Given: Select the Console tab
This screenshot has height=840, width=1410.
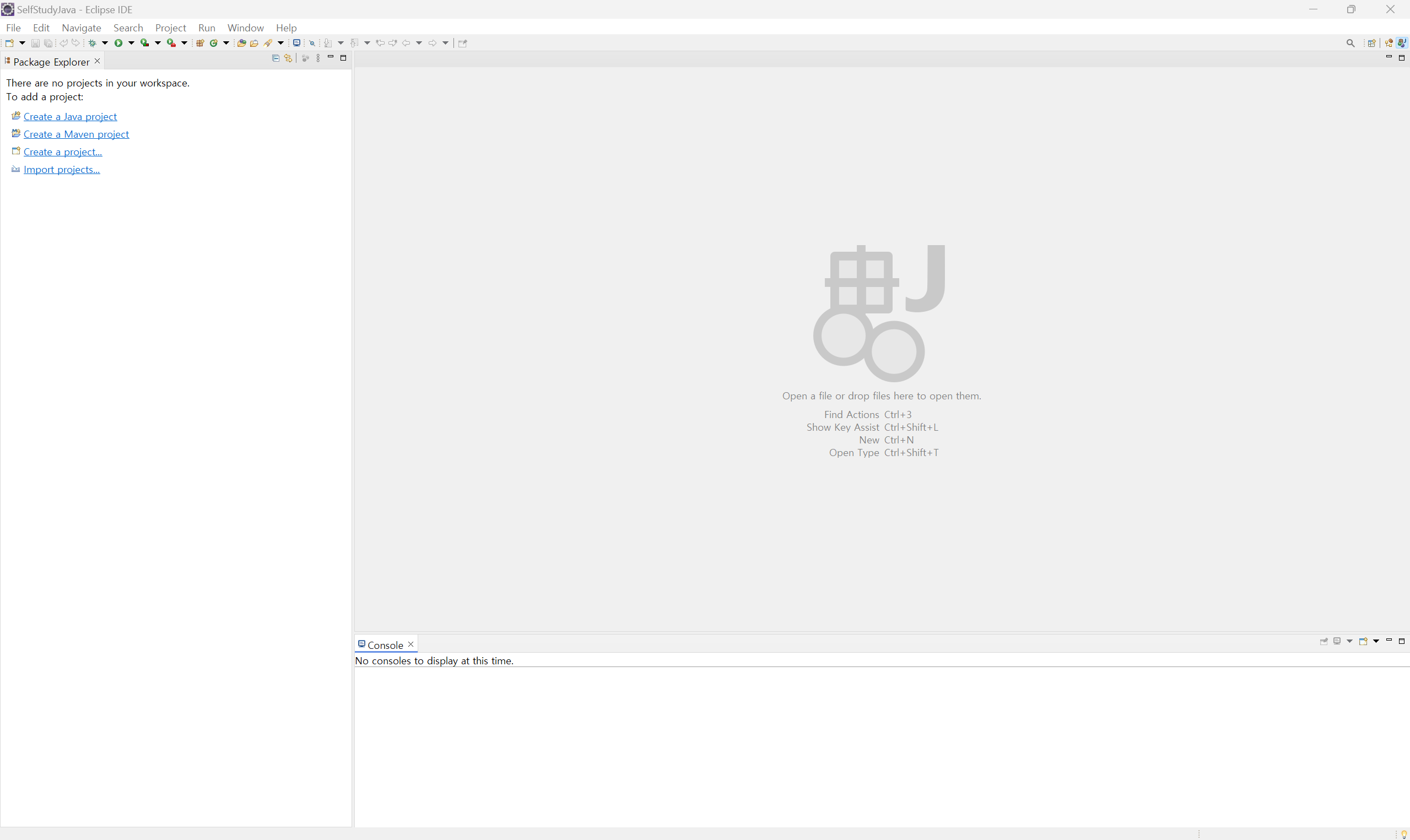Looking at the screenshot, I should point(385,644).
